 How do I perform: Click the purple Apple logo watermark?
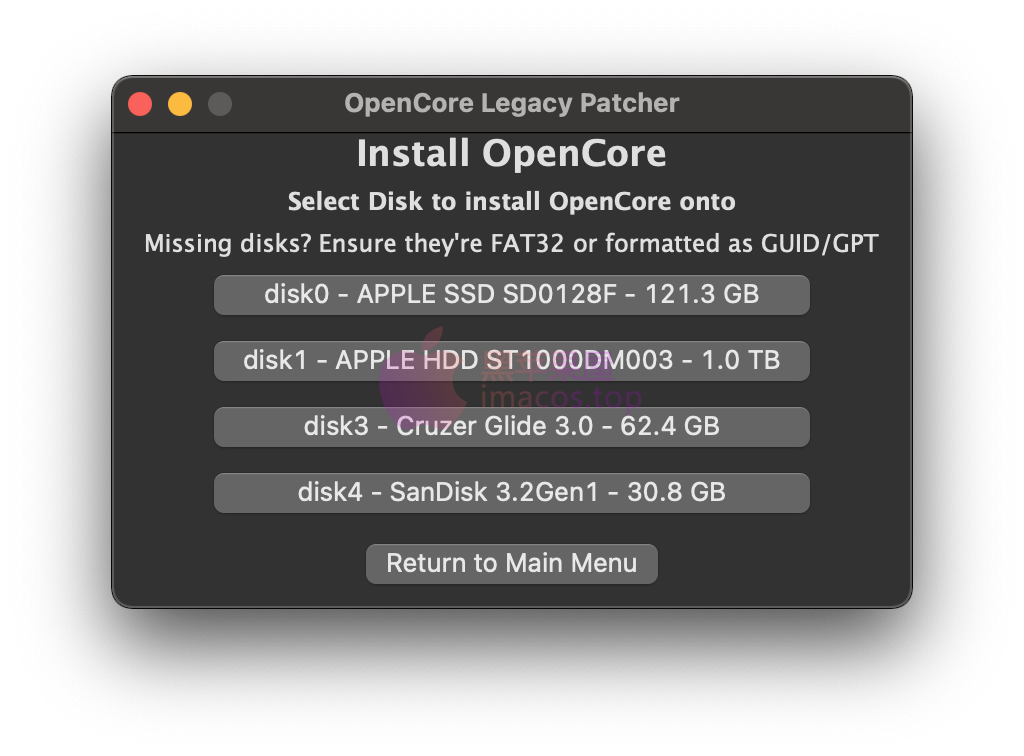421,379
